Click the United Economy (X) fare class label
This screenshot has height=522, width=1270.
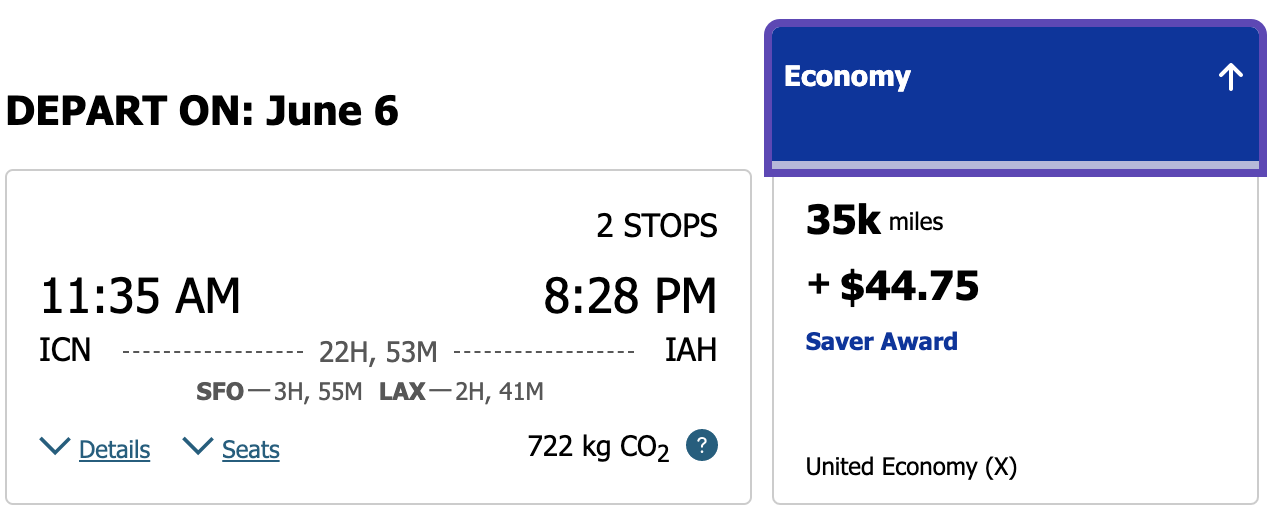pyautogui.click(x=910, y=467)
